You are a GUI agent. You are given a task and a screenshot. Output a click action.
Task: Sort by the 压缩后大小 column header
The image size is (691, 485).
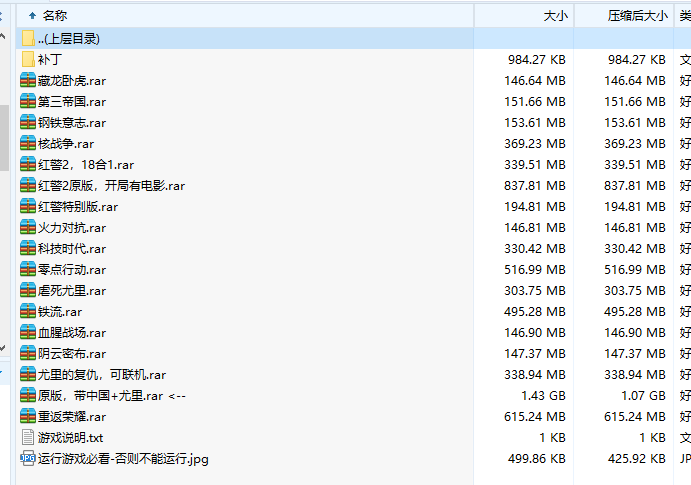click(624, 16)
